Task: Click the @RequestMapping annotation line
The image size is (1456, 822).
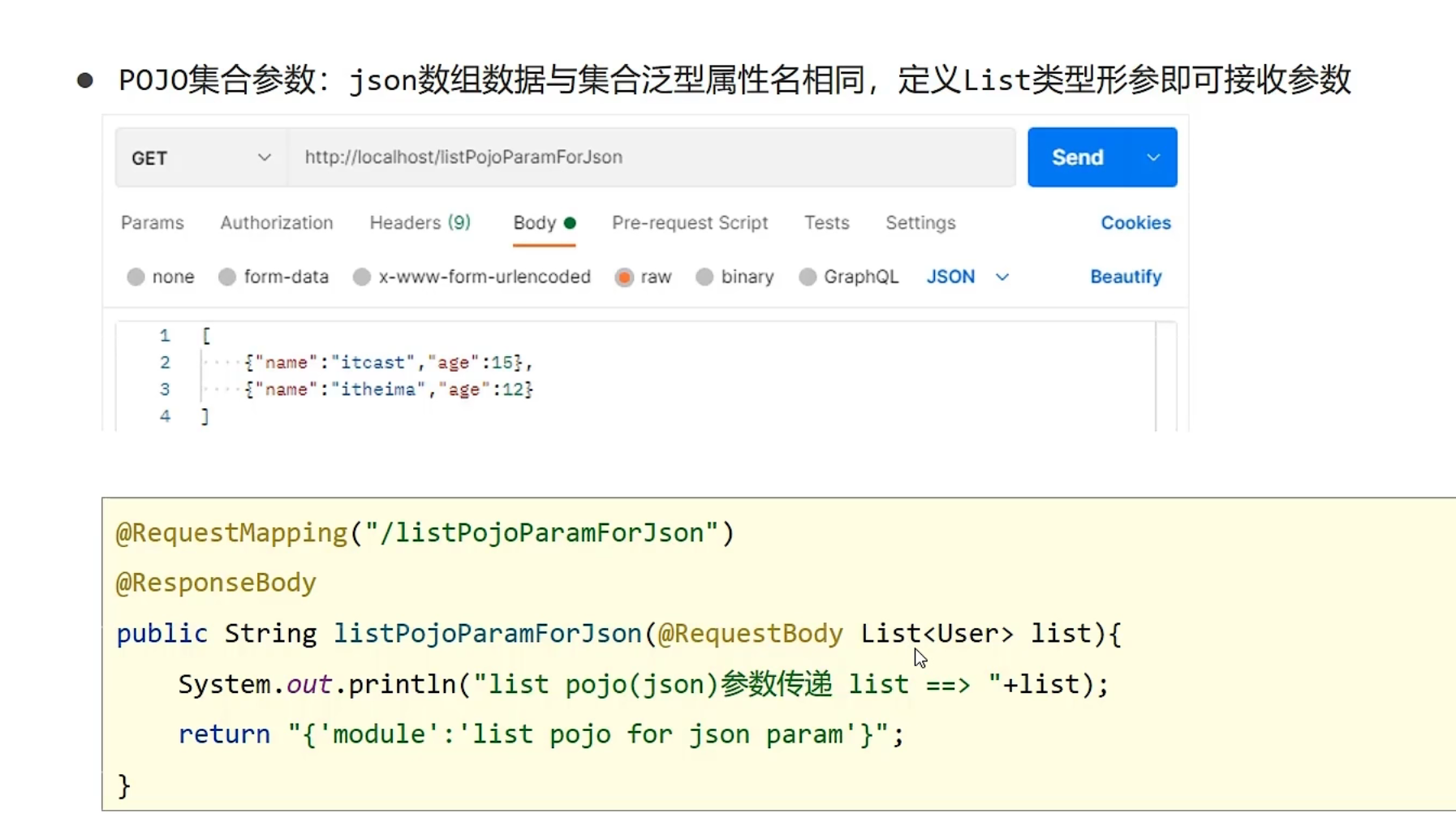Action: tap(425, 533)
